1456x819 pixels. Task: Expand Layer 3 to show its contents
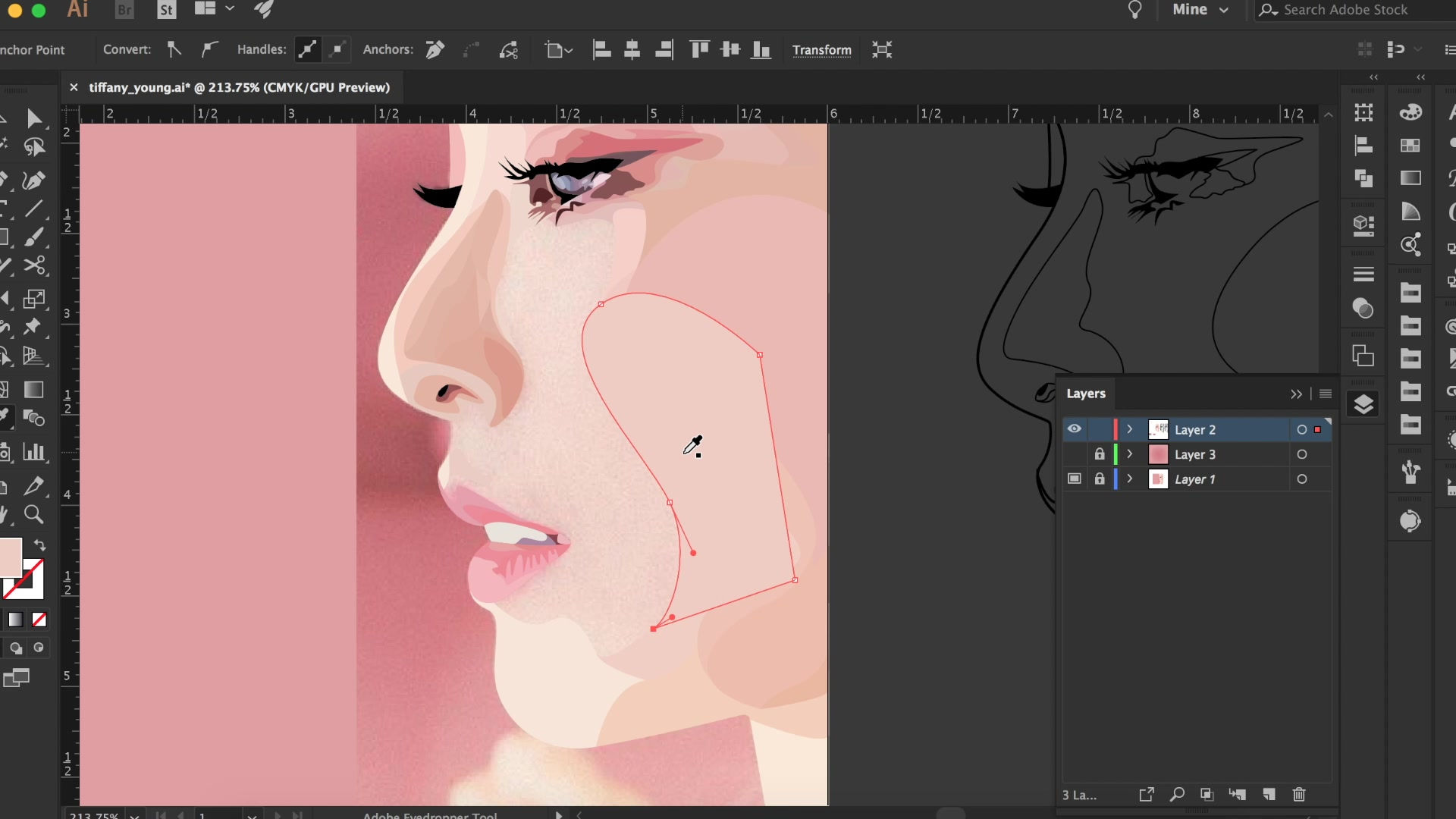coord(1128,454)
